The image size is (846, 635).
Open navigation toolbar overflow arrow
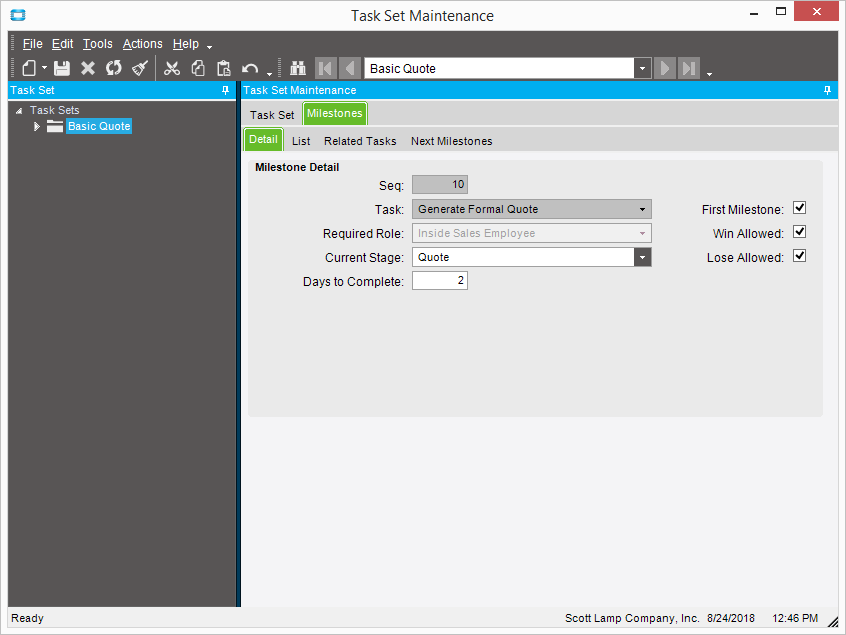(709, 74)
